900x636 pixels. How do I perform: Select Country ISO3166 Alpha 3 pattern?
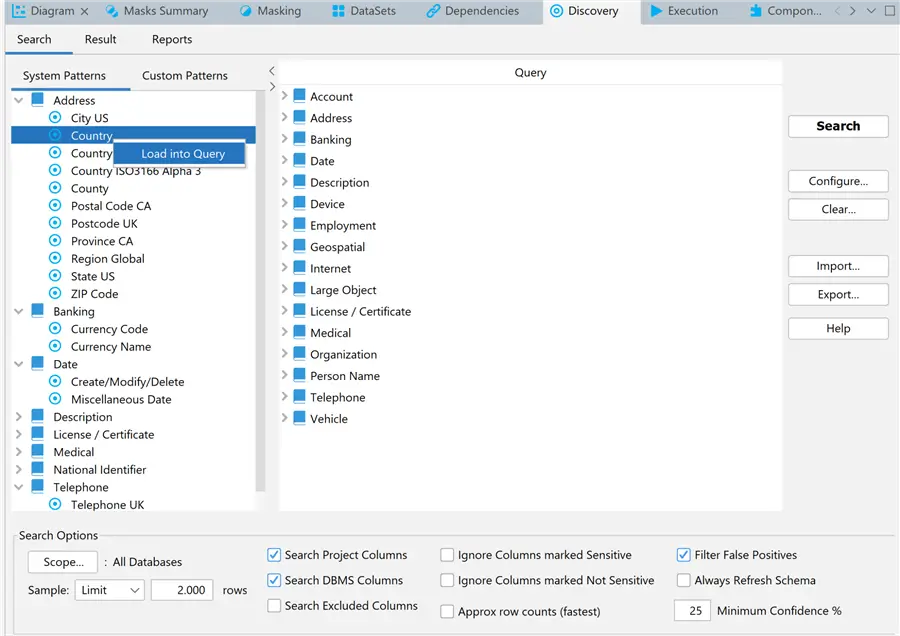tap(135, 170)
